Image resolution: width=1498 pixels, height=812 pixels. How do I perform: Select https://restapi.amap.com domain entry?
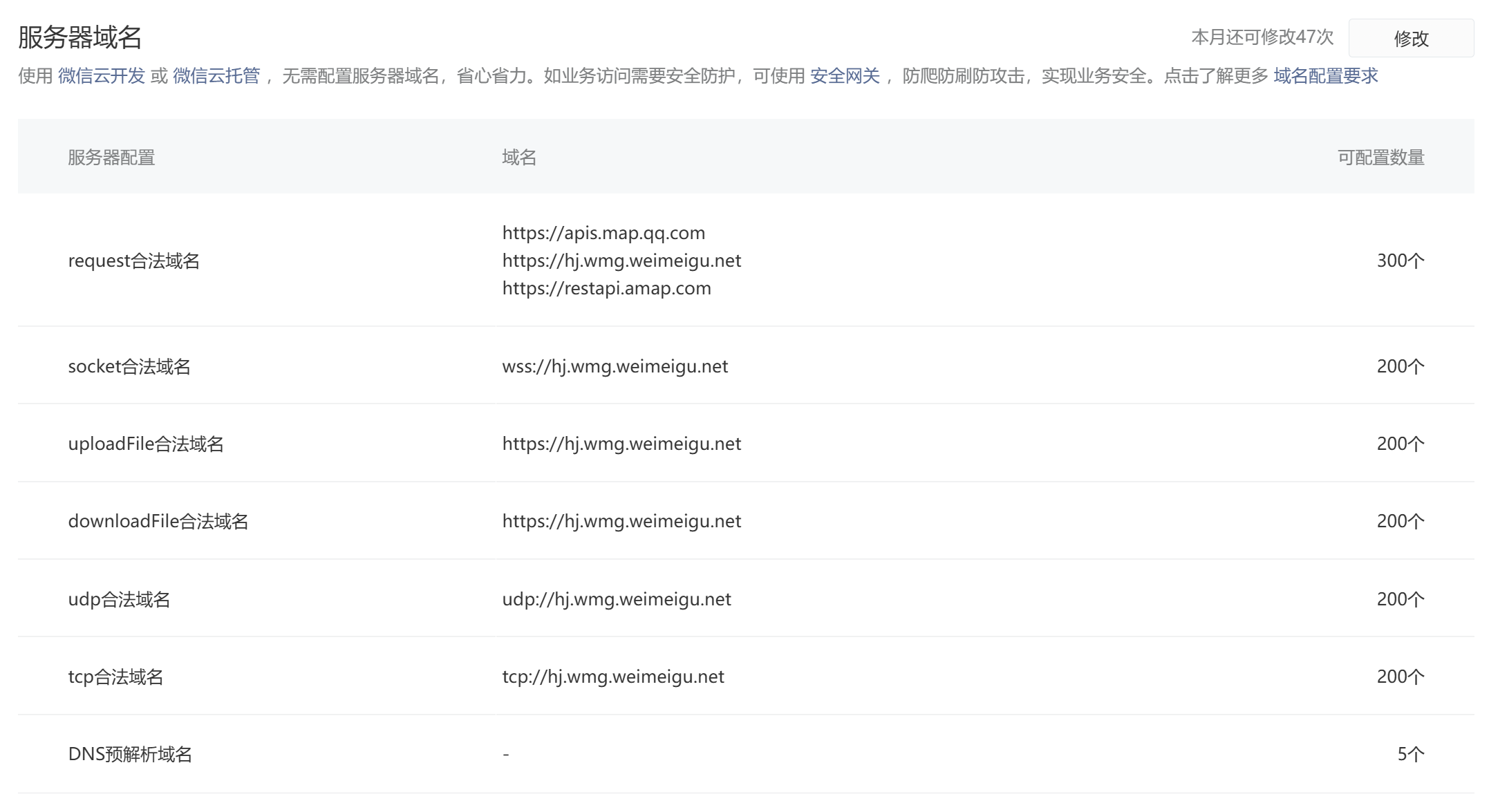[x=606, y=288]
